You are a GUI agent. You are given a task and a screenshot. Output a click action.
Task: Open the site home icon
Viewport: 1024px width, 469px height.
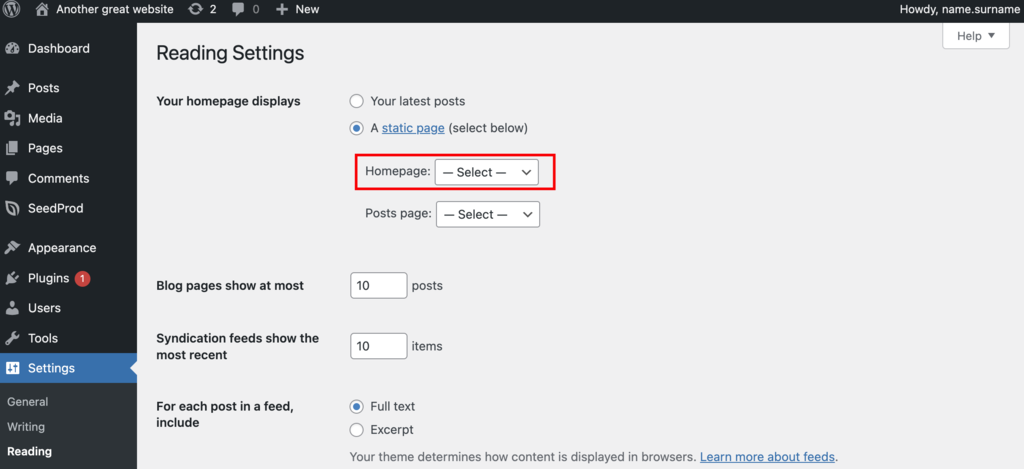pyautogui.click(x=42, y=9)
